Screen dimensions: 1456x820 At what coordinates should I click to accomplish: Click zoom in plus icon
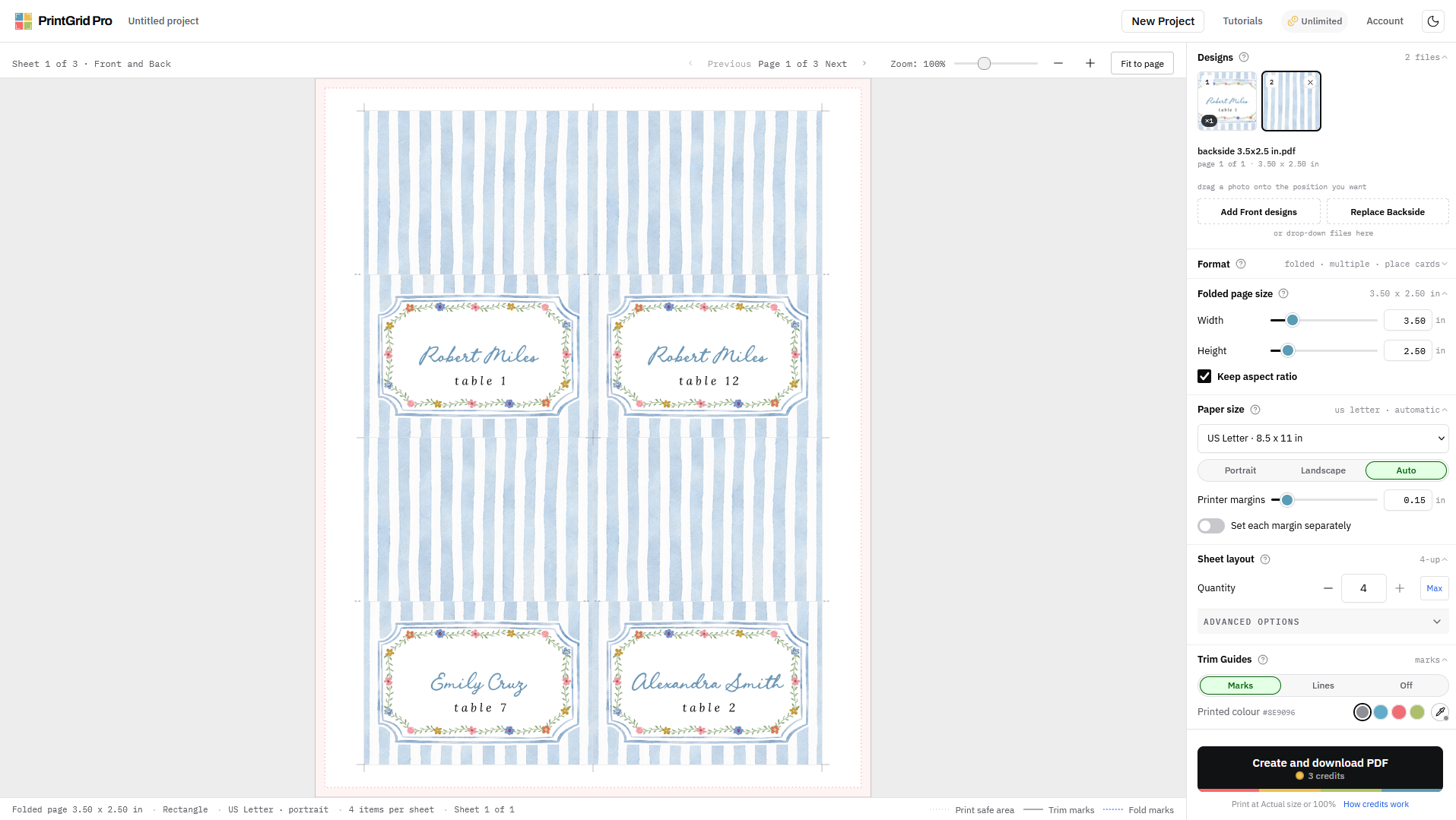[1090, 63]
